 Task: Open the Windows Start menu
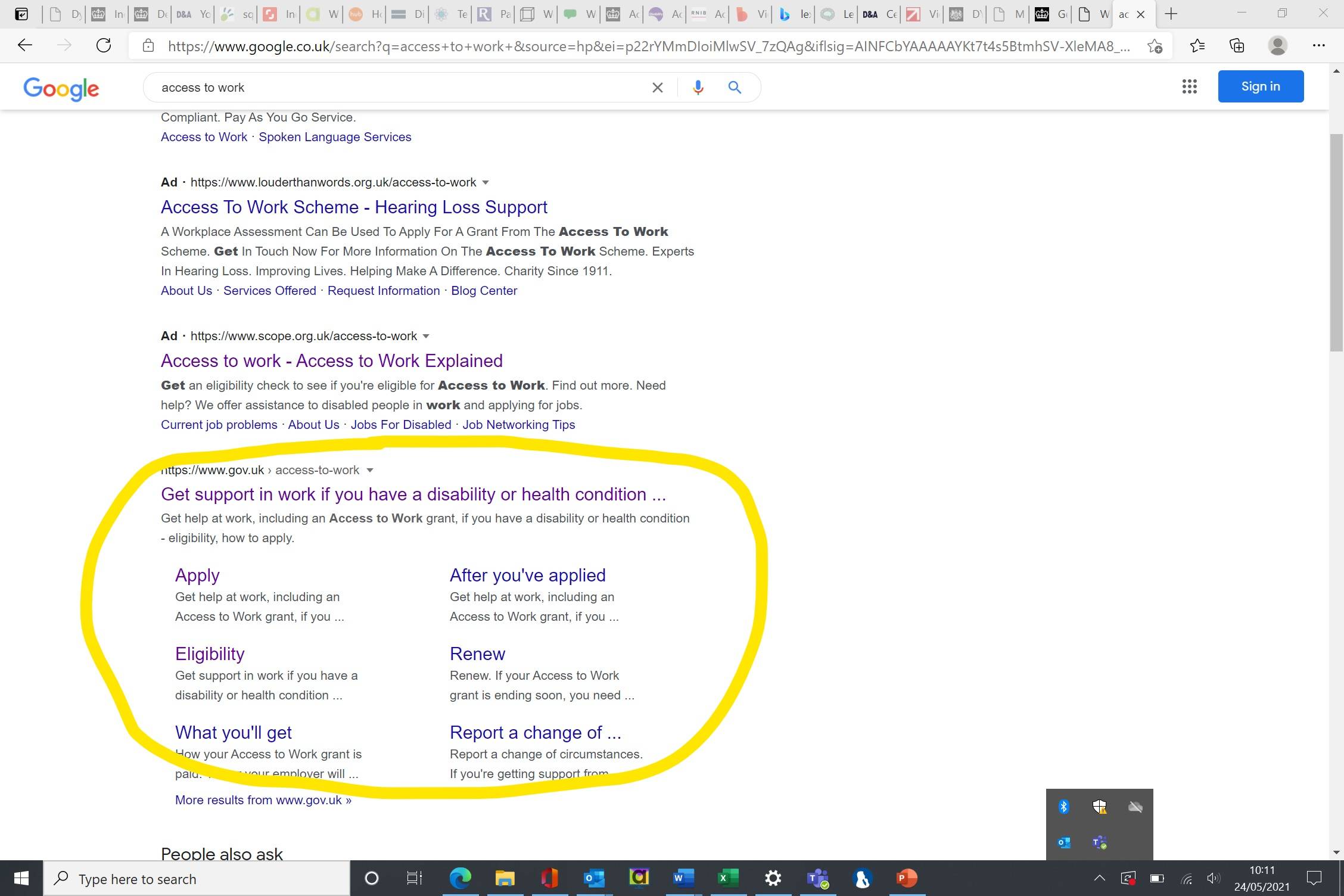[x=21, y=878]
